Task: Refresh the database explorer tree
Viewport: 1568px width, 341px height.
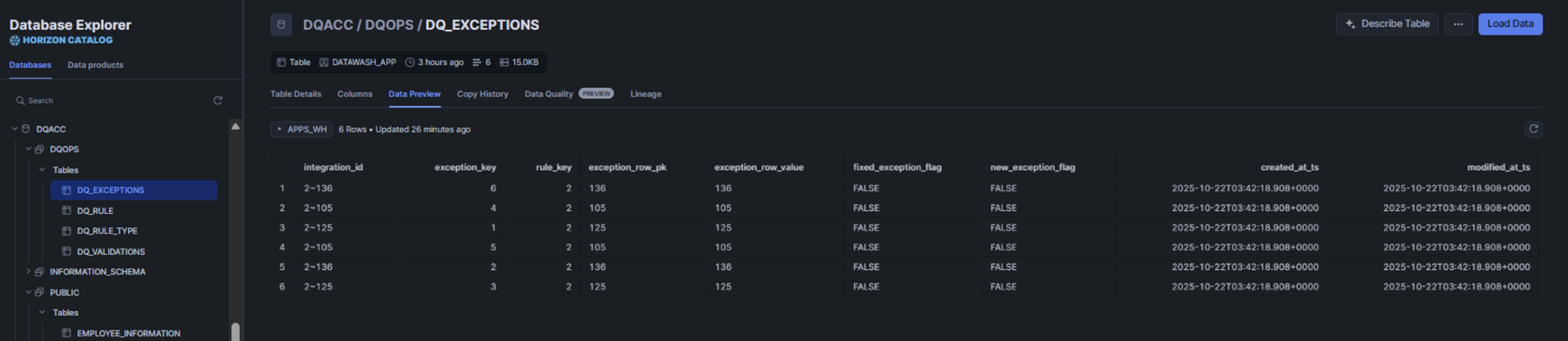Action: click(217, 101)
